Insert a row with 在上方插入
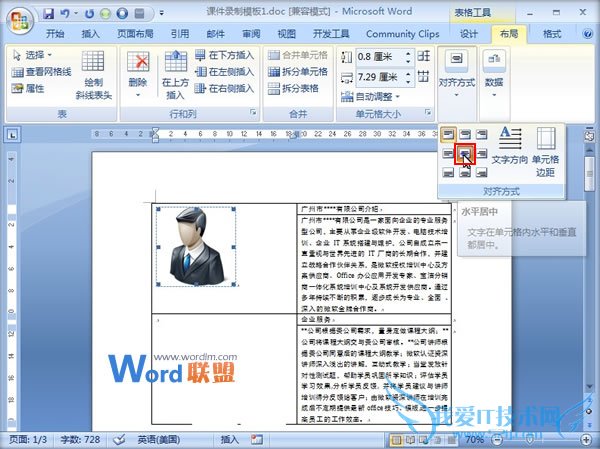This screenshot has height=449, width=600. 176,75
